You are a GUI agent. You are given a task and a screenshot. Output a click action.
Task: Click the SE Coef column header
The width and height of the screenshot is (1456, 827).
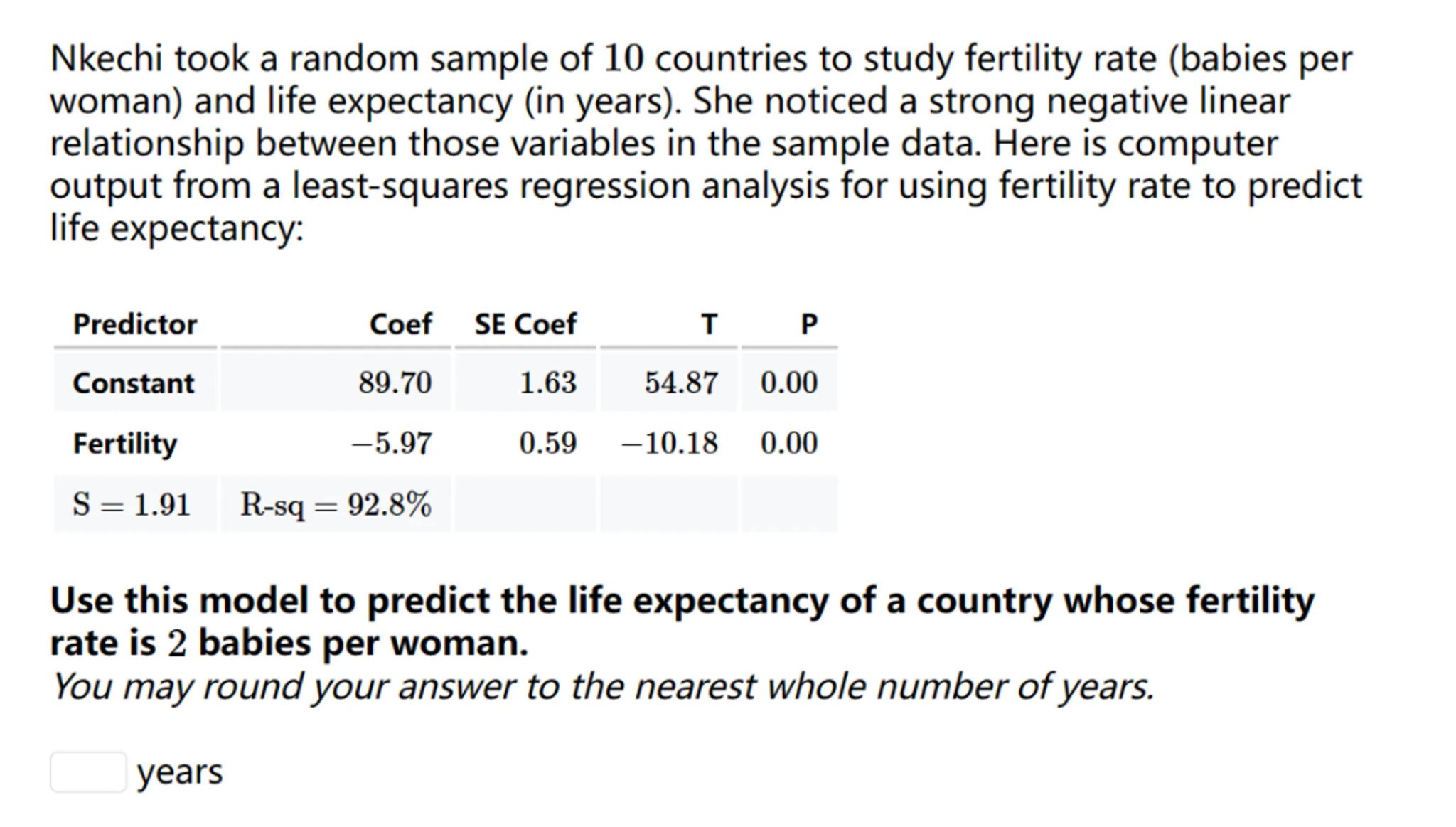click(x=525, y=324)
